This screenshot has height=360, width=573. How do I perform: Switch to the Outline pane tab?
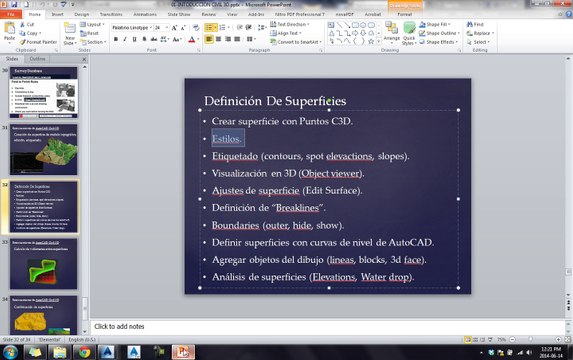(37, 59)
